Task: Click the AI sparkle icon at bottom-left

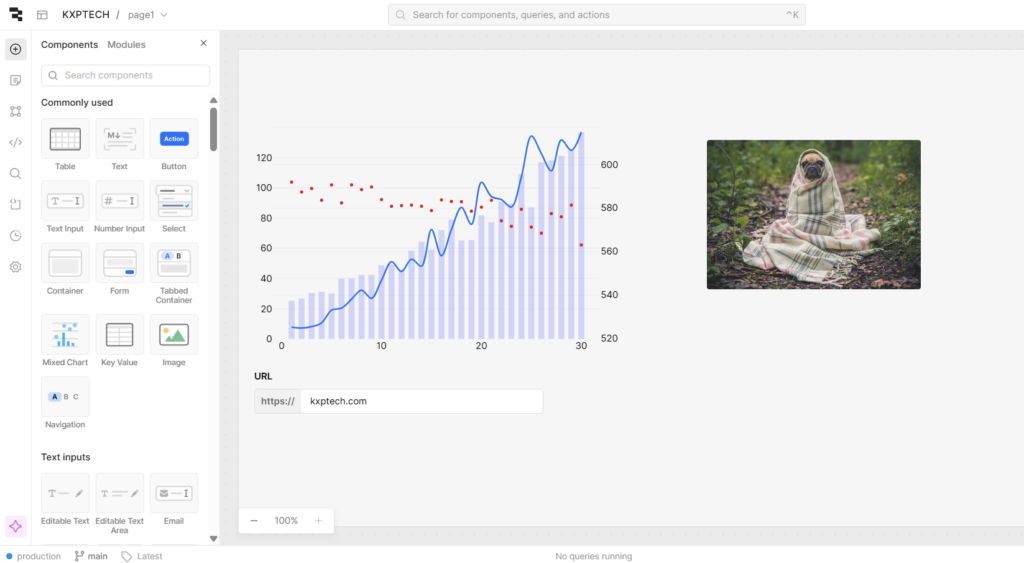Action: pos(15,526)
